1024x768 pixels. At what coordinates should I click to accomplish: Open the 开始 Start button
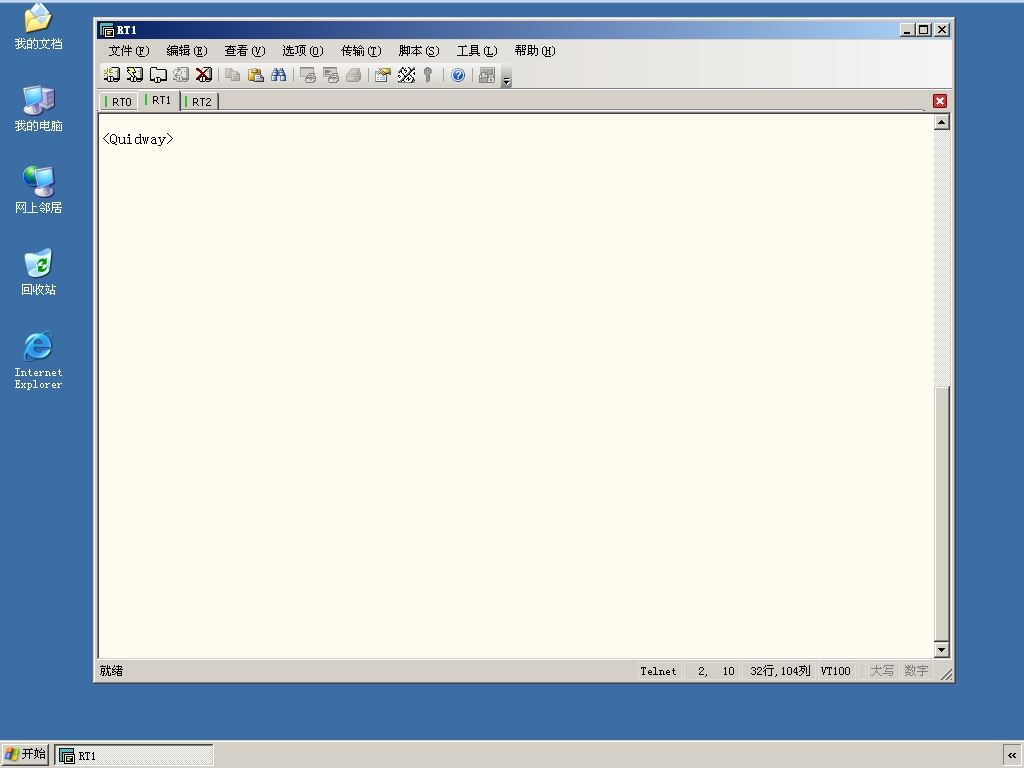tap(25, 755)
